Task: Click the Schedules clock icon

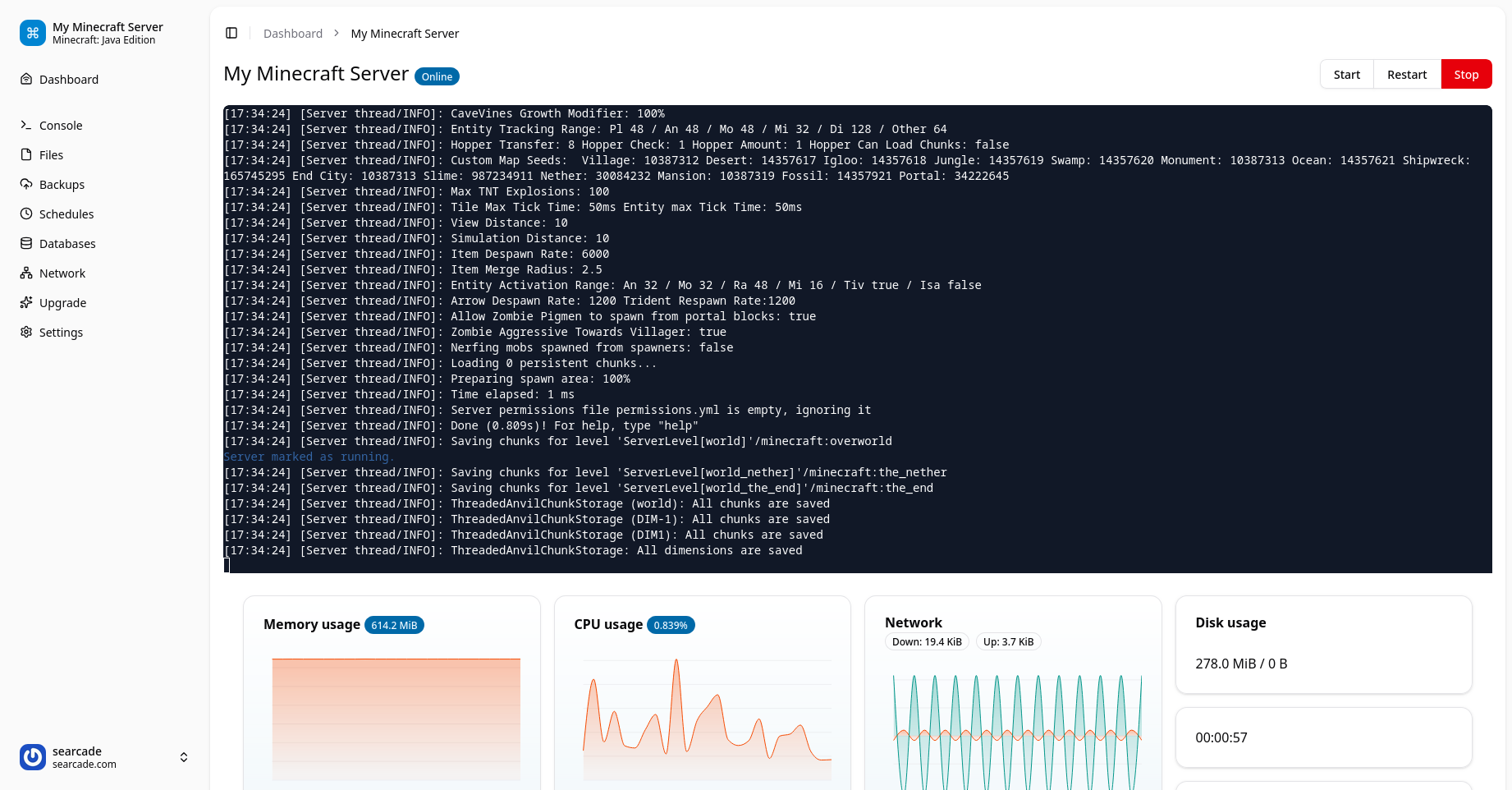Action: pyautogui.click(x=26, y=214)
